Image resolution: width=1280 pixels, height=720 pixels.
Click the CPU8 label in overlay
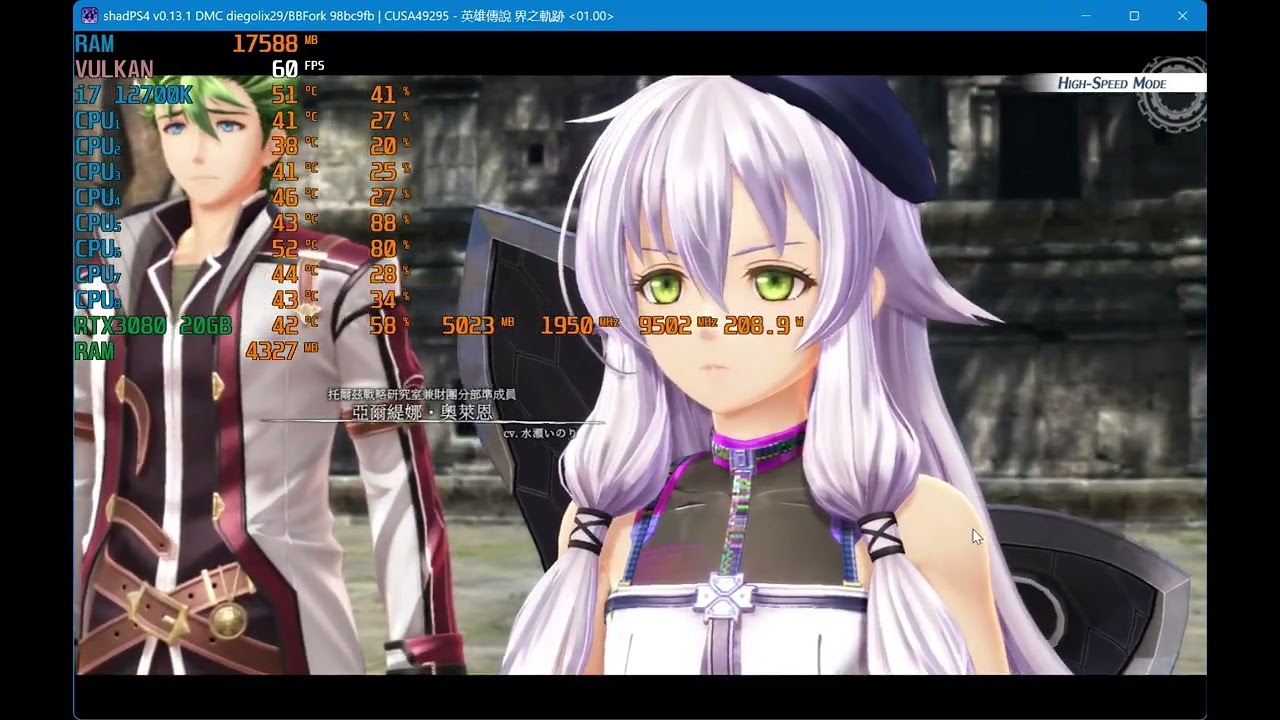[98, 299]
